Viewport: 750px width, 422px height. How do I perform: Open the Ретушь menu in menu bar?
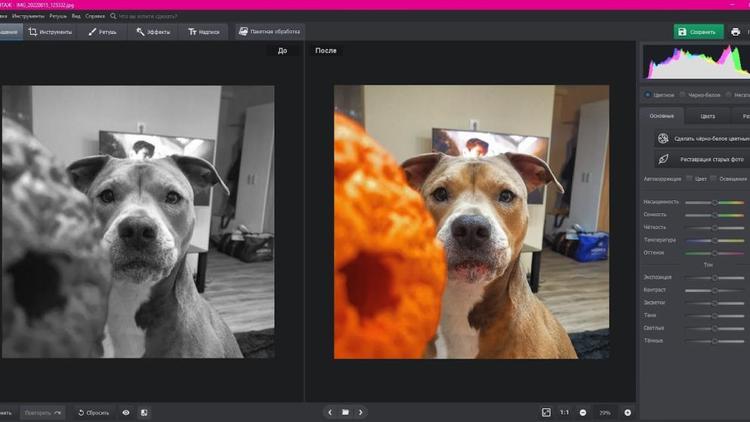coord(58,16)
